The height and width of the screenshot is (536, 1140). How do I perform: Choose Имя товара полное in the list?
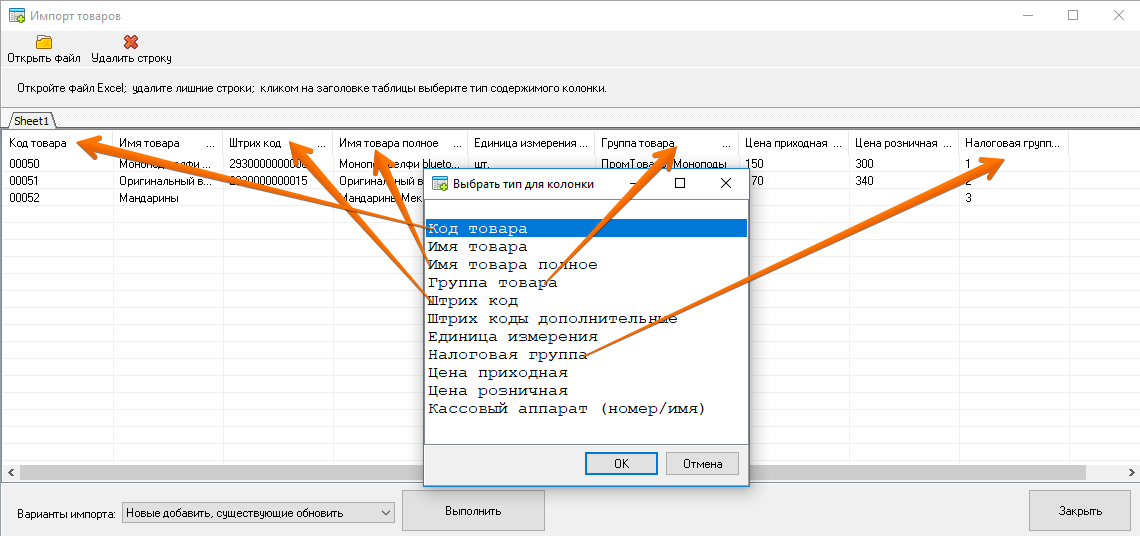coord(586,265)
